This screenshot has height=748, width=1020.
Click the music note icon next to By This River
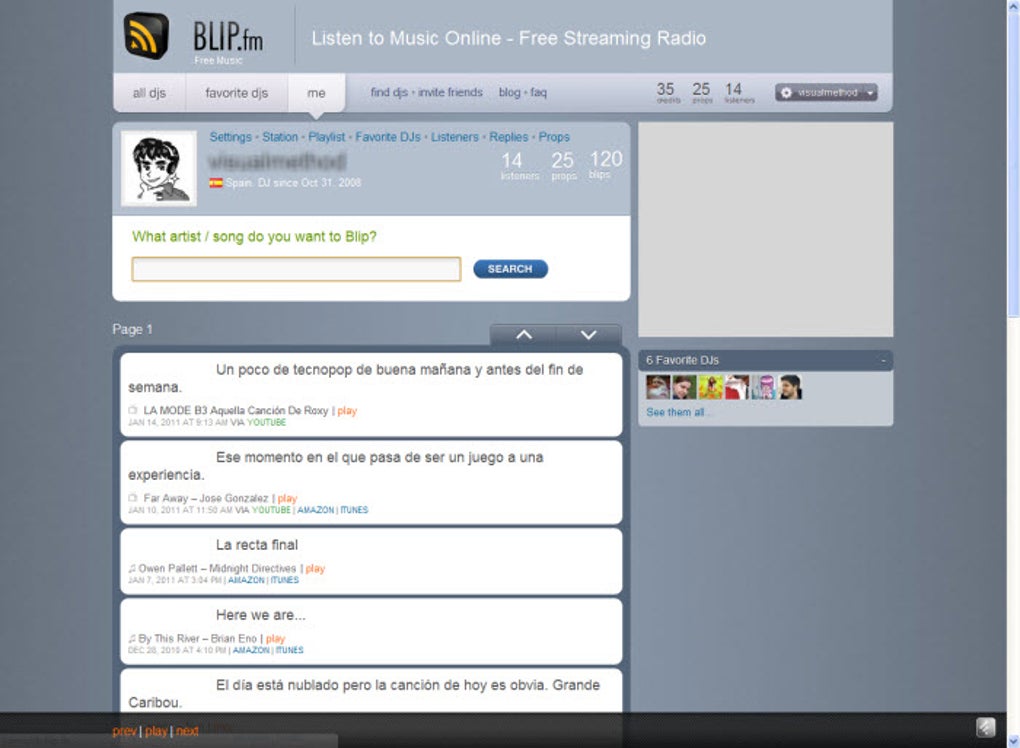[x=132, y=638]
